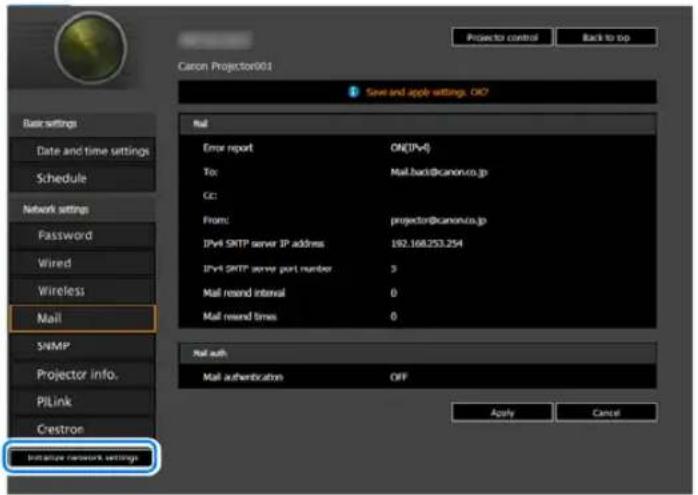
Task: Click SMTP server IP 192.168.253.254
Action: tap(426, 243)
